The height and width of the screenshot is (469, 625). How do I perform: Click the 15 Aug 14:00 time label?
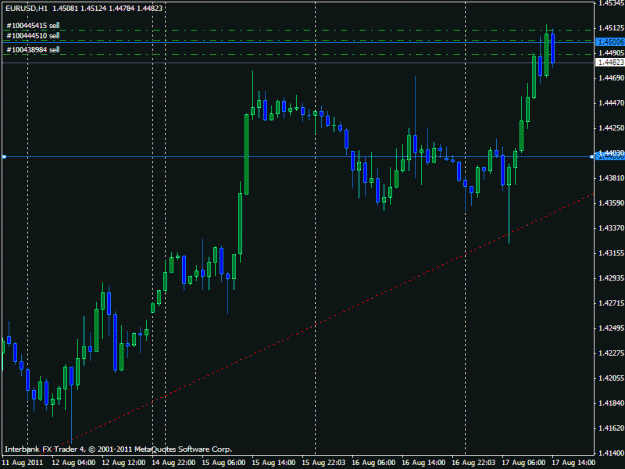[x=273, y=462]
